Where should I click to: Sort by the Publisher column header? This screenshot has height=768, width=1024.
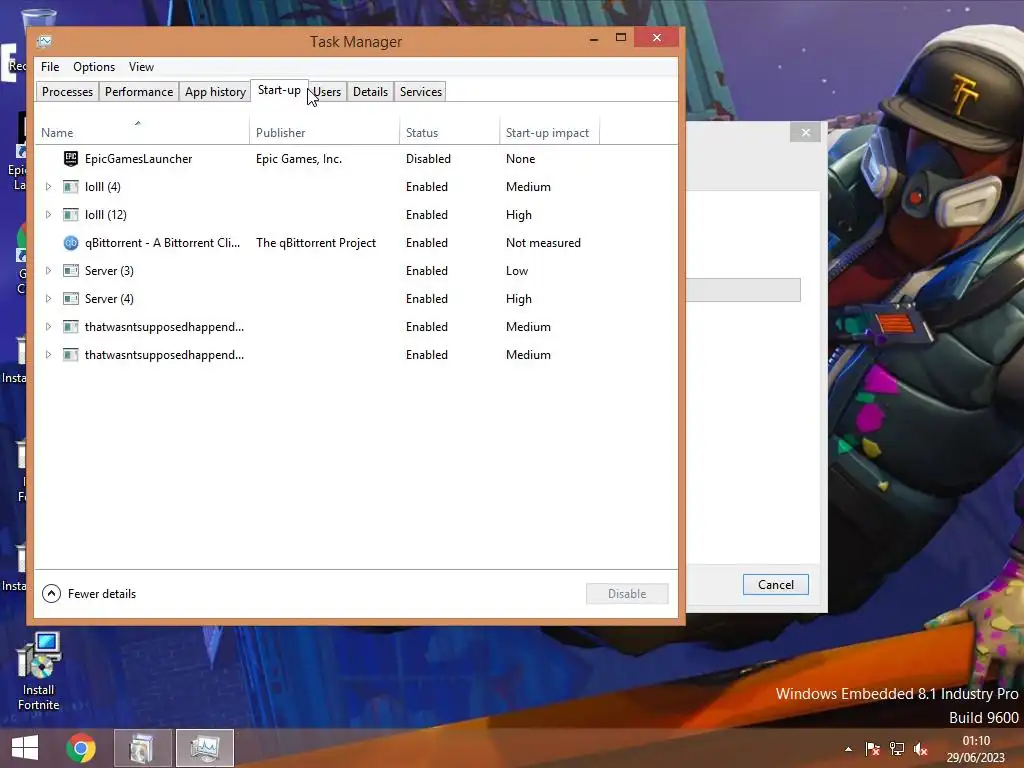(325, 133)
